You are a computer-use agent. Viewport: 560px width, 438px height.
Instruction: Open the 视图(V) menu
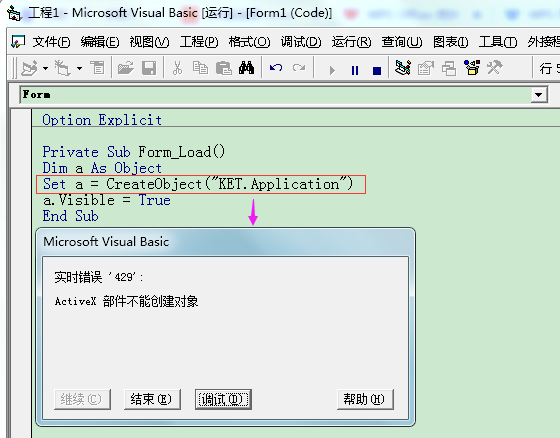pyautogui.click(x=149, y=42)
